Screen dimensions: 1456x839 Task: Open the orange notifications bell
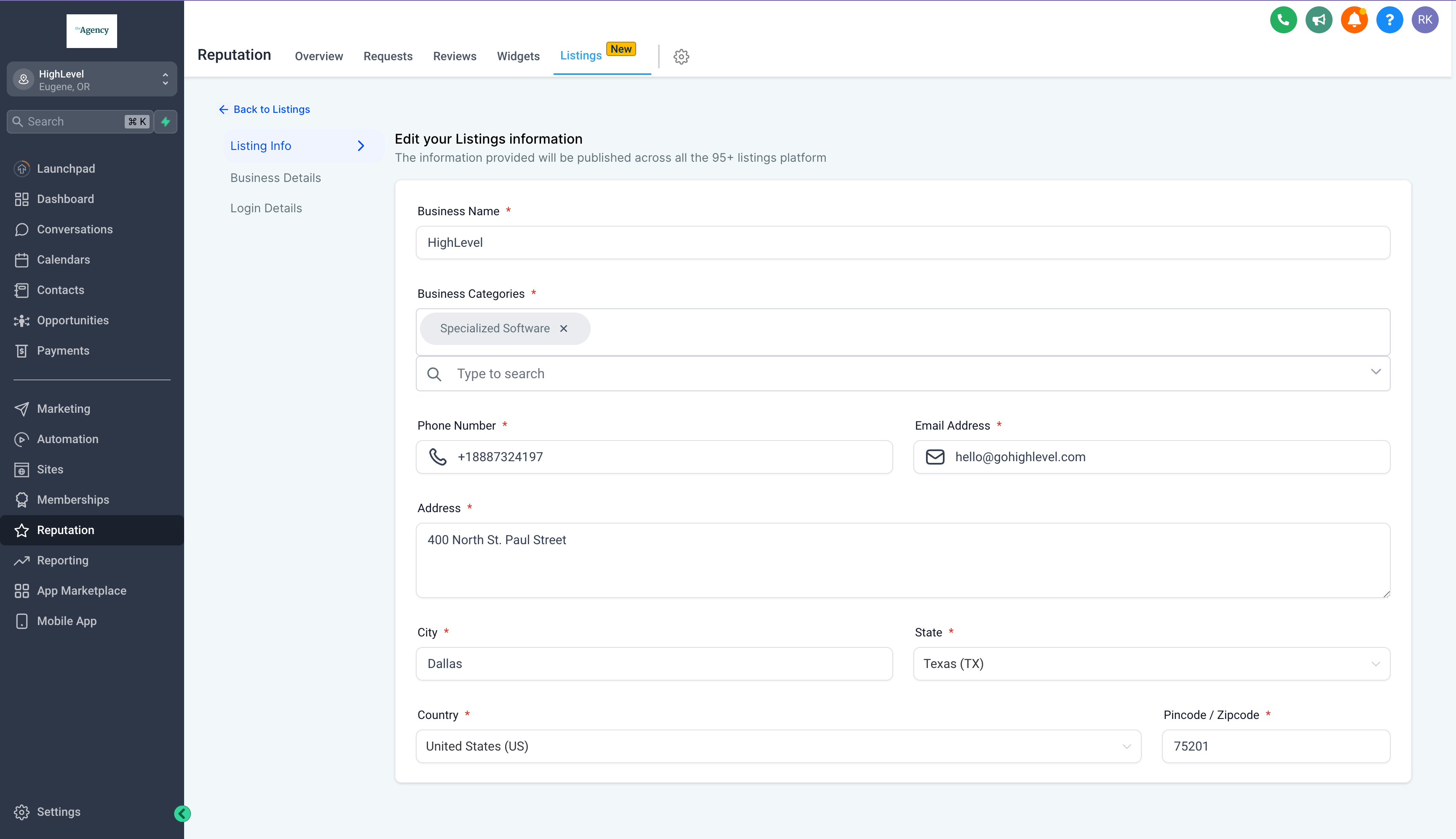click(x=1354, y=20)
